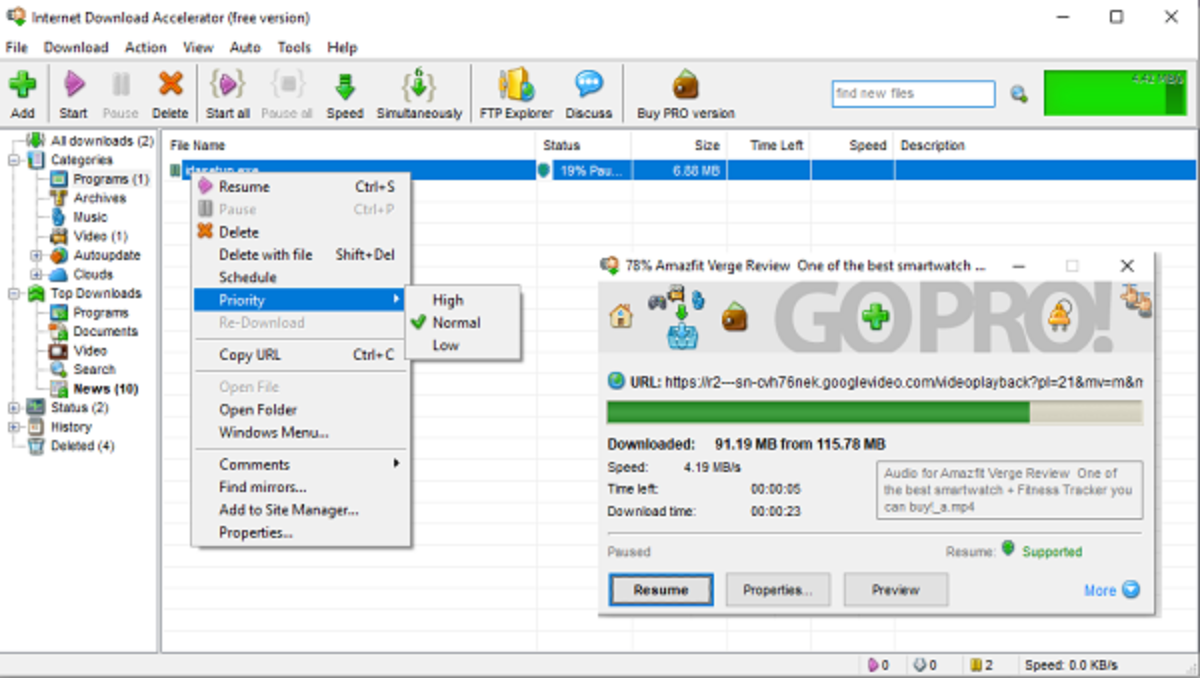Image resolution: width=1200 pixels, height=678 pixels.
Task: Click the More chevron in download window
Action: pos(1131,590)
